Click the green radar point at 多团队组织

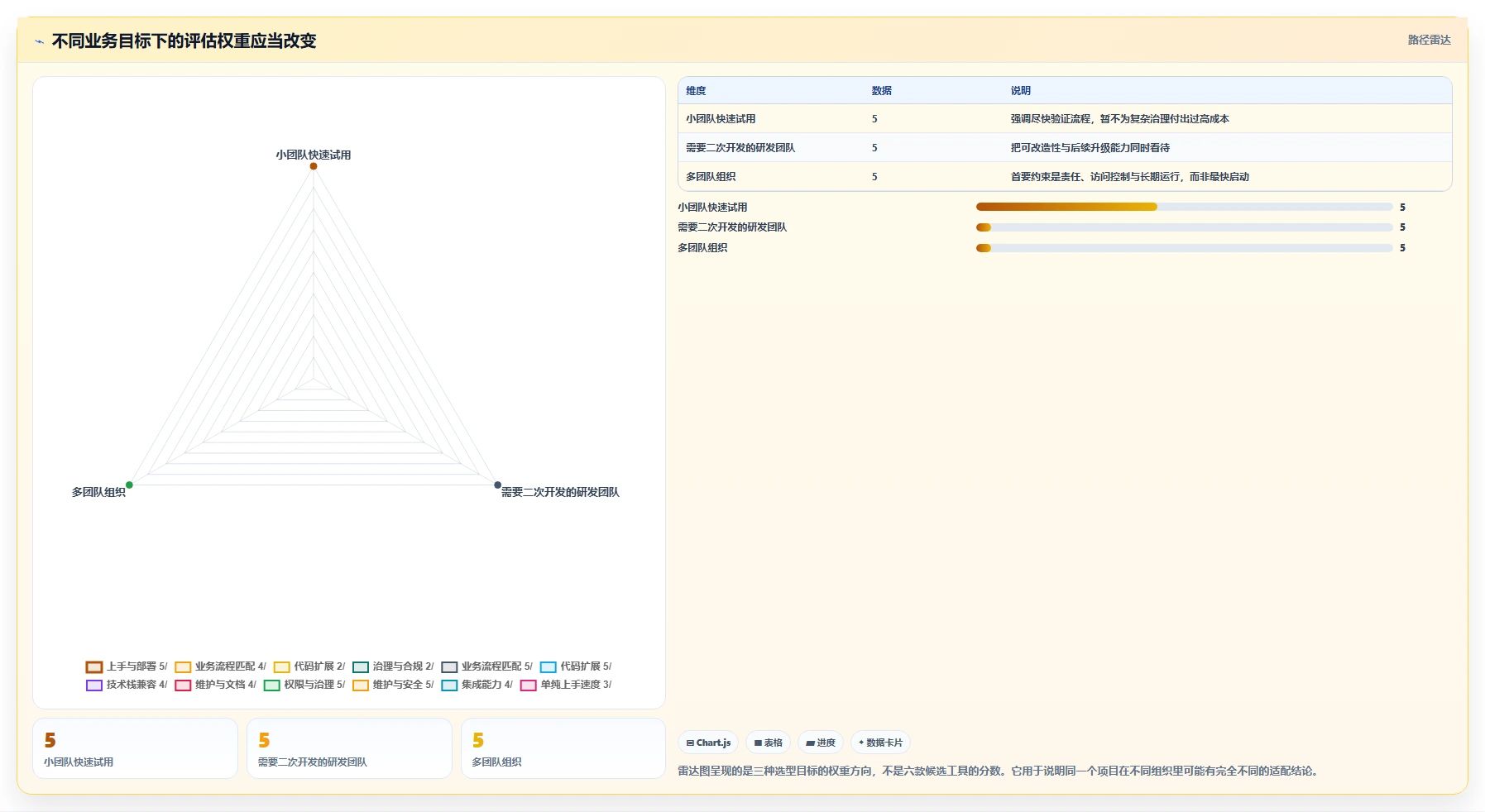(x=129, y=485)
